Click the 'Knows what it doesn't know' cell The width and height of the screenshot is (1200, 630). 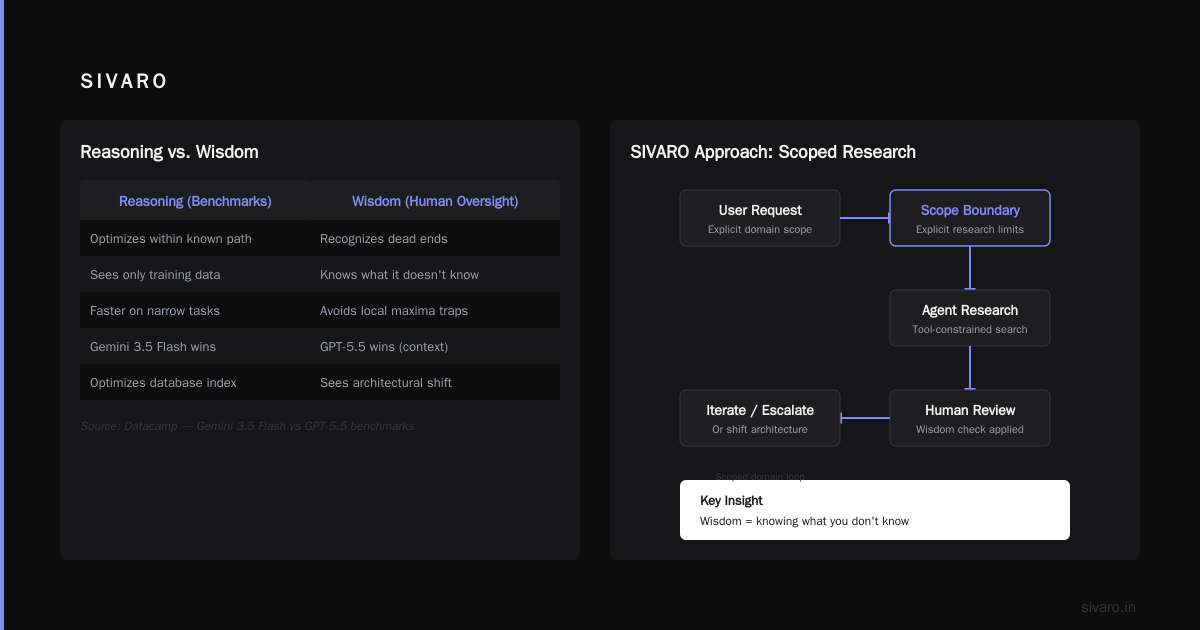coord(435,275)
